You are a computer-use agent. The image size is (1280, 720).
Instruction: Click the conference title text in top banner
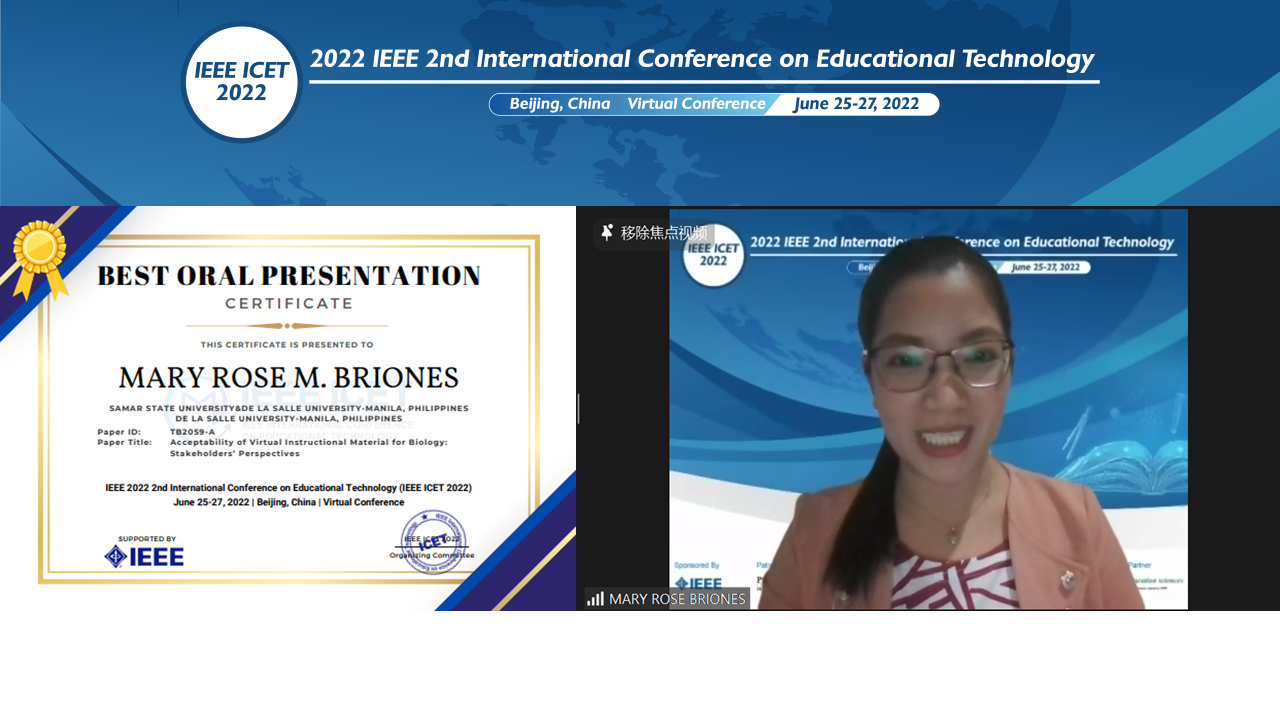click(x=702, y=58)
